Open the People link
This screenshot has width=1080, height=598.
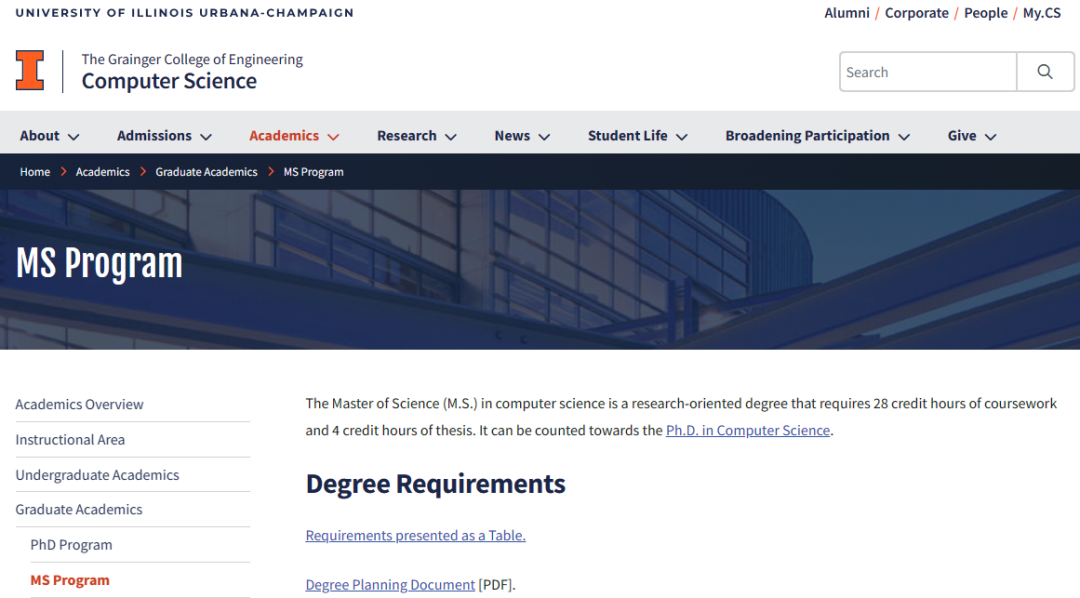click(x=986, y=13)
